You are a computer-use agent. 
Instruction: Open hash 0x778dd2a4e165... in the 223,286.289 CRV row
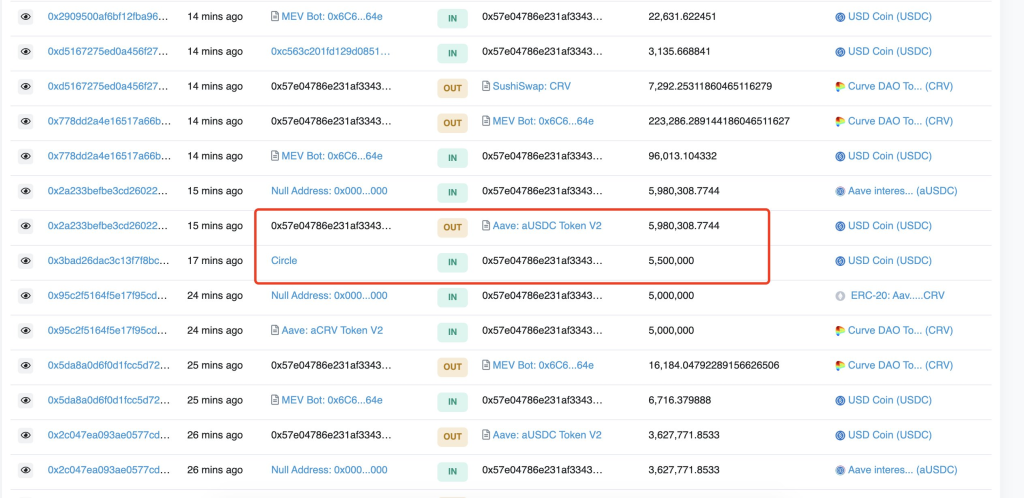point(108,121)
